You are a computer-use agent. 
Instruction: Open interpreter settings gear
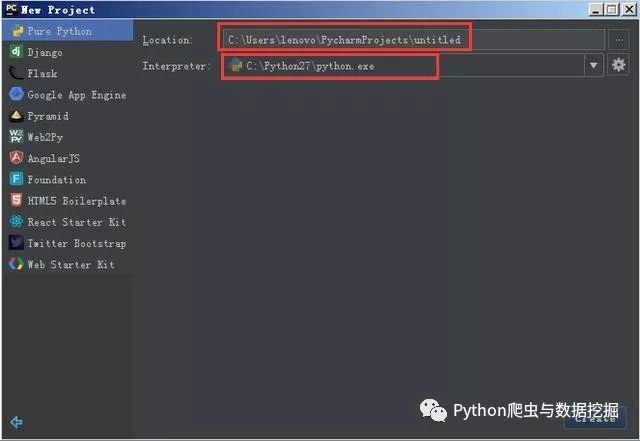(619, 66)
